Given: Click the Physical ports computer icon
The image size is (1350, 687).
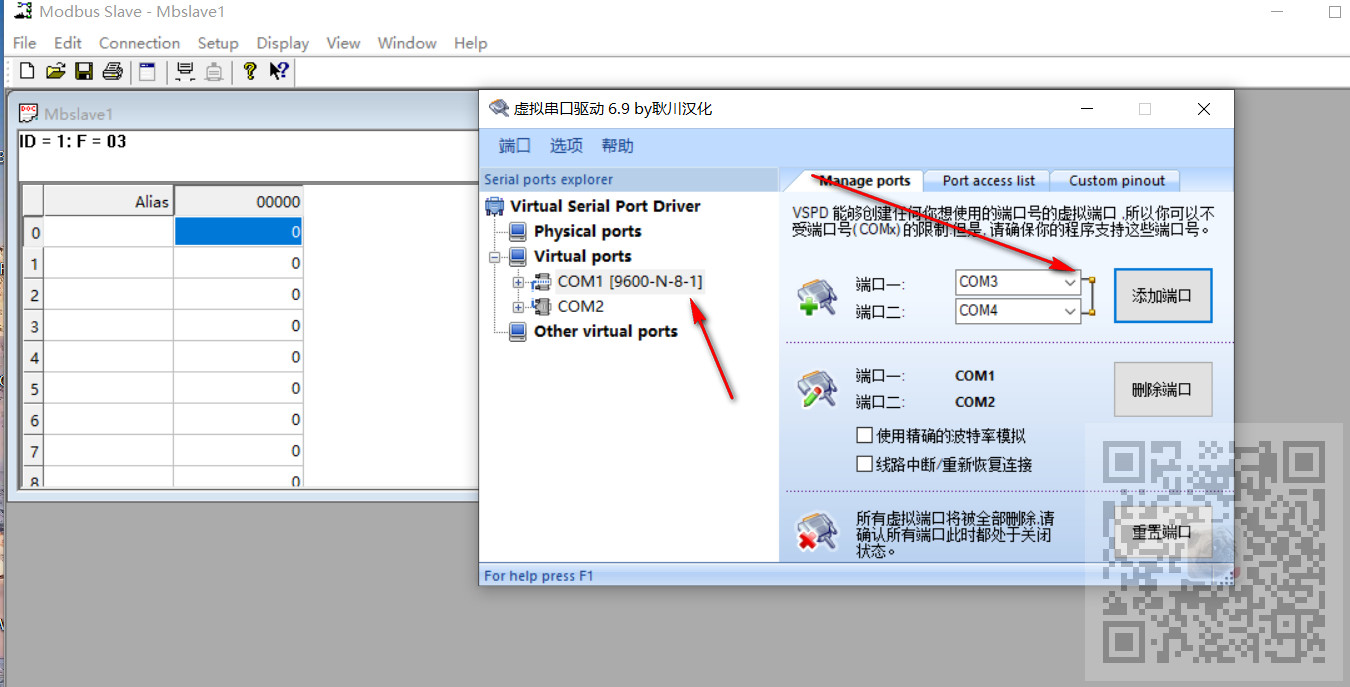Looking at the screenshot, I should [518, 231].
